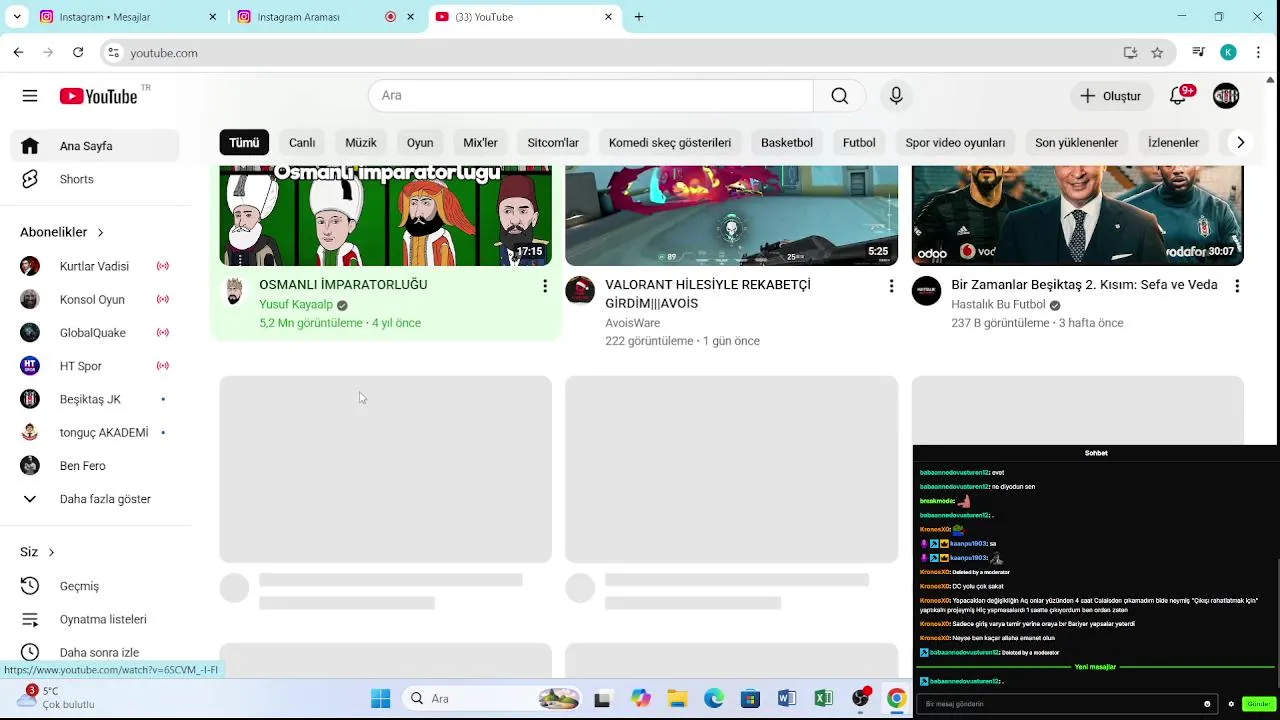This screenshot has width=1280, height=720.
Task: Open Oynatma listeleri in sidebar
Action: pyautogui.click(x=95, y=619)
